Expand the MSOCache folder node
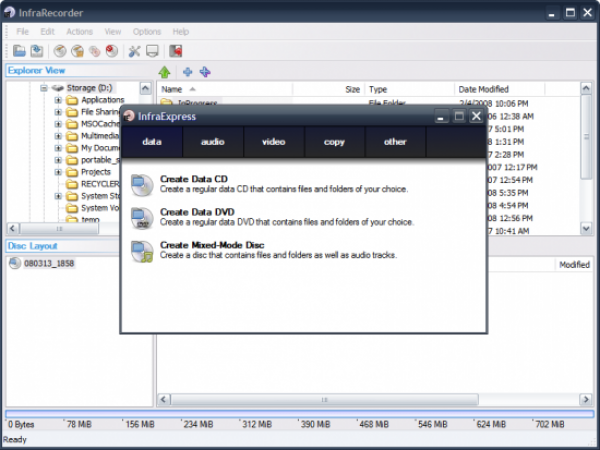The image size is (600, 450). [58, 124]
